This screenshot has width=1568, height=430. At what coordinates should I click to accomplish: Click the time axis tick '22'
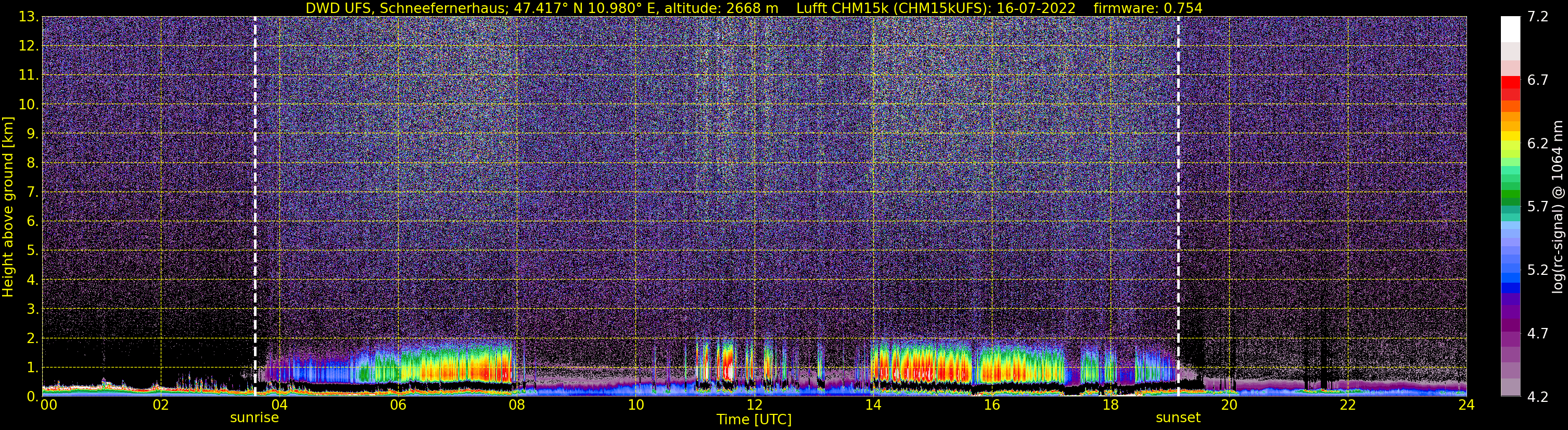point(1348,406)
